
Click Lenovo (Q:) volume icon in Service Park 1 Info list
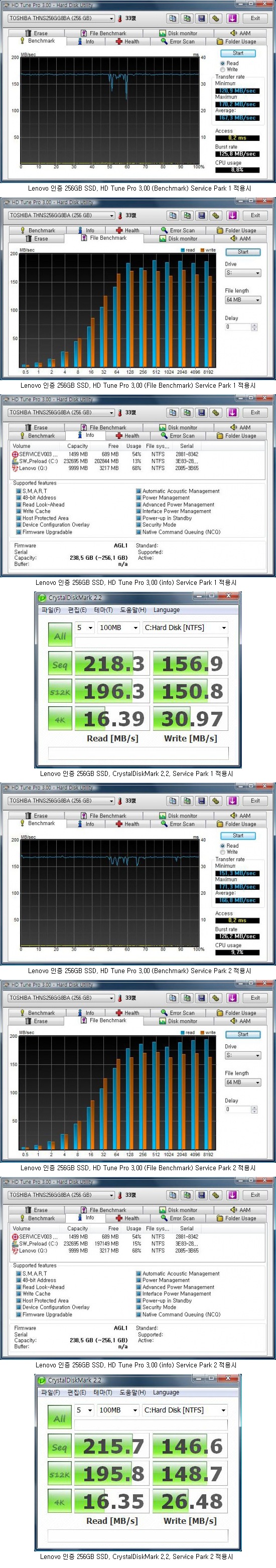click(x=15, y=468)
